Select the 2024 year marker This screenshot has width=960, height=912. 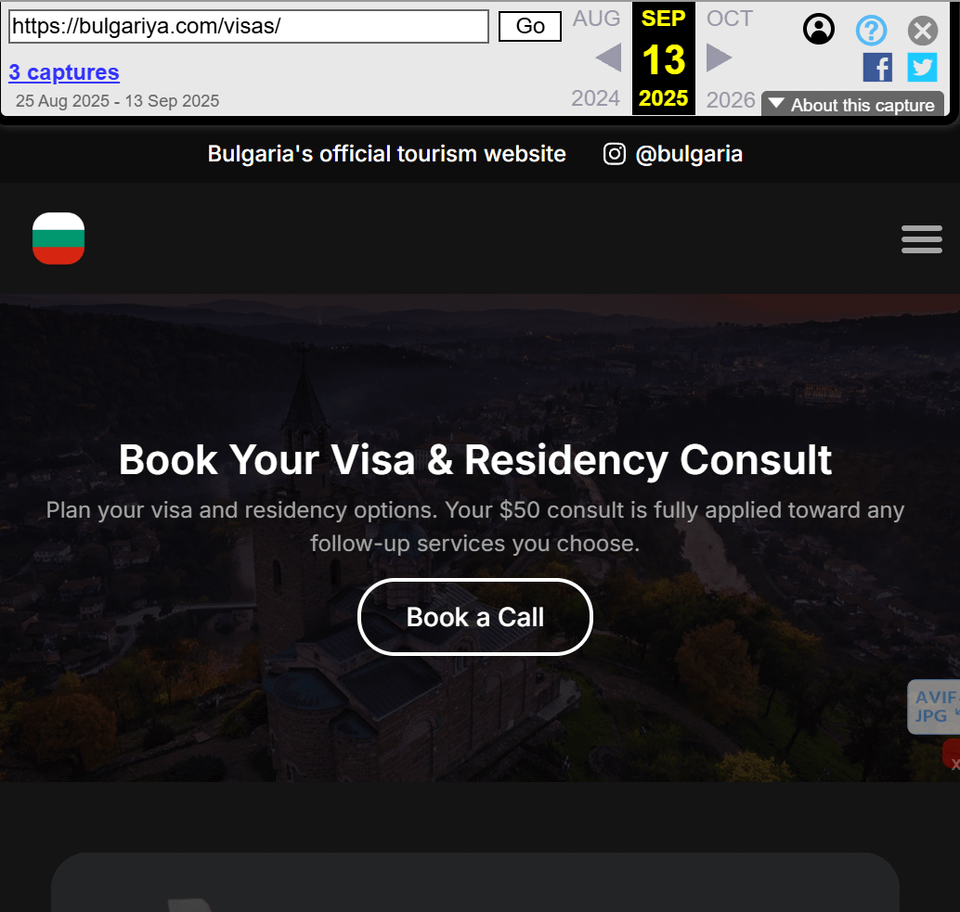(x=595, y=98)
